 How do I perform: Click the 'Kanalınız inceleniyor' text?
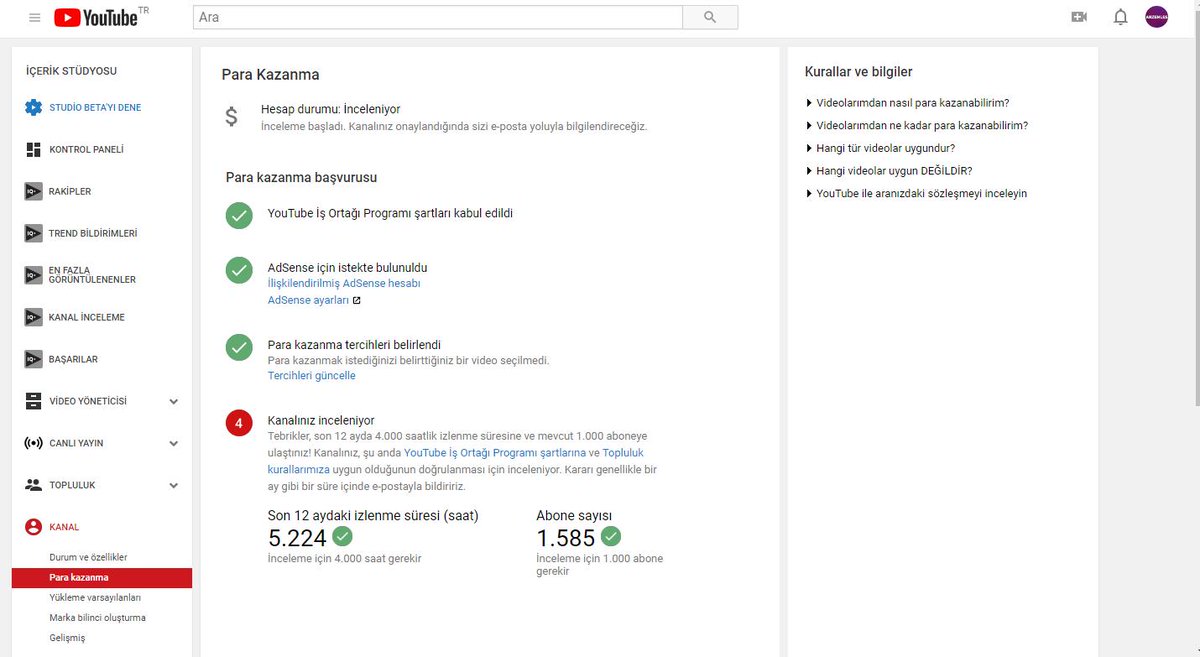click(321, 421)
